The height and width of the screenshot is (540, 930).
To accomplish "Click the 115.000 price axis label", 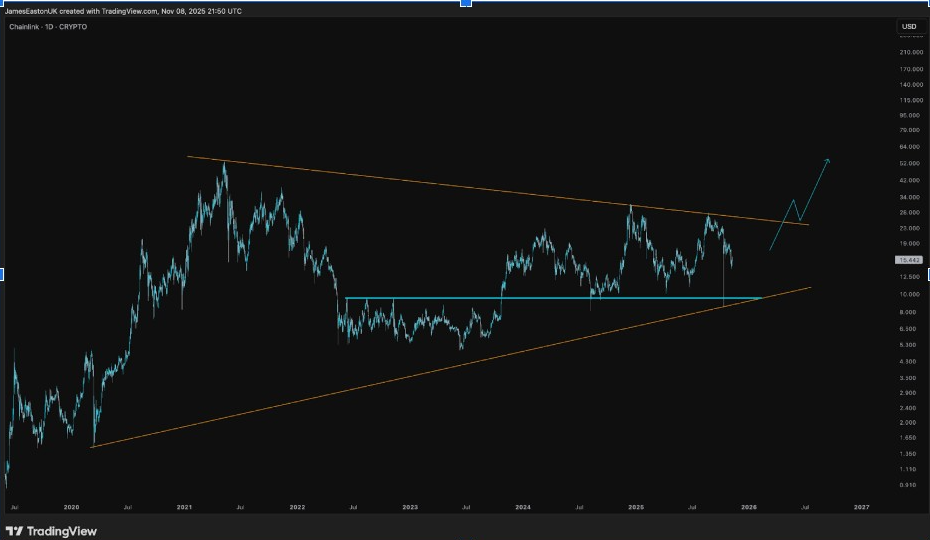I will tap(911, 100).
